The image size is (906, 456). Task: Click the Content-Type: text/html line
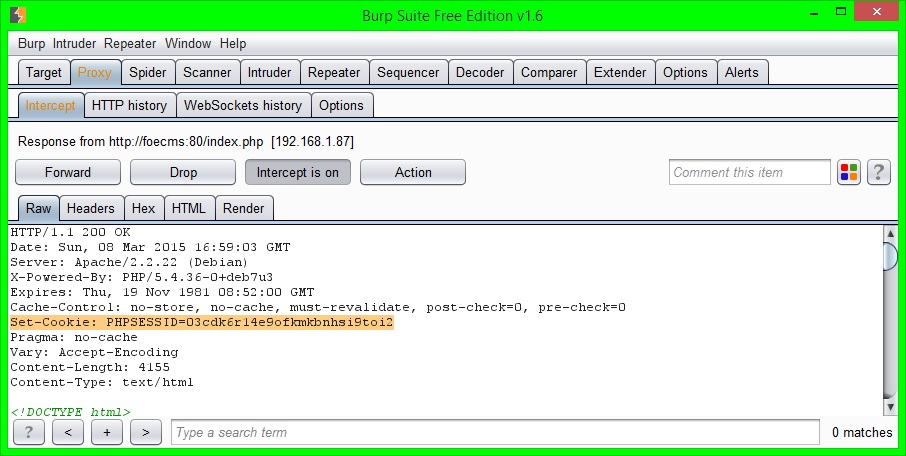pyautogui.click(x=102, y=383)
